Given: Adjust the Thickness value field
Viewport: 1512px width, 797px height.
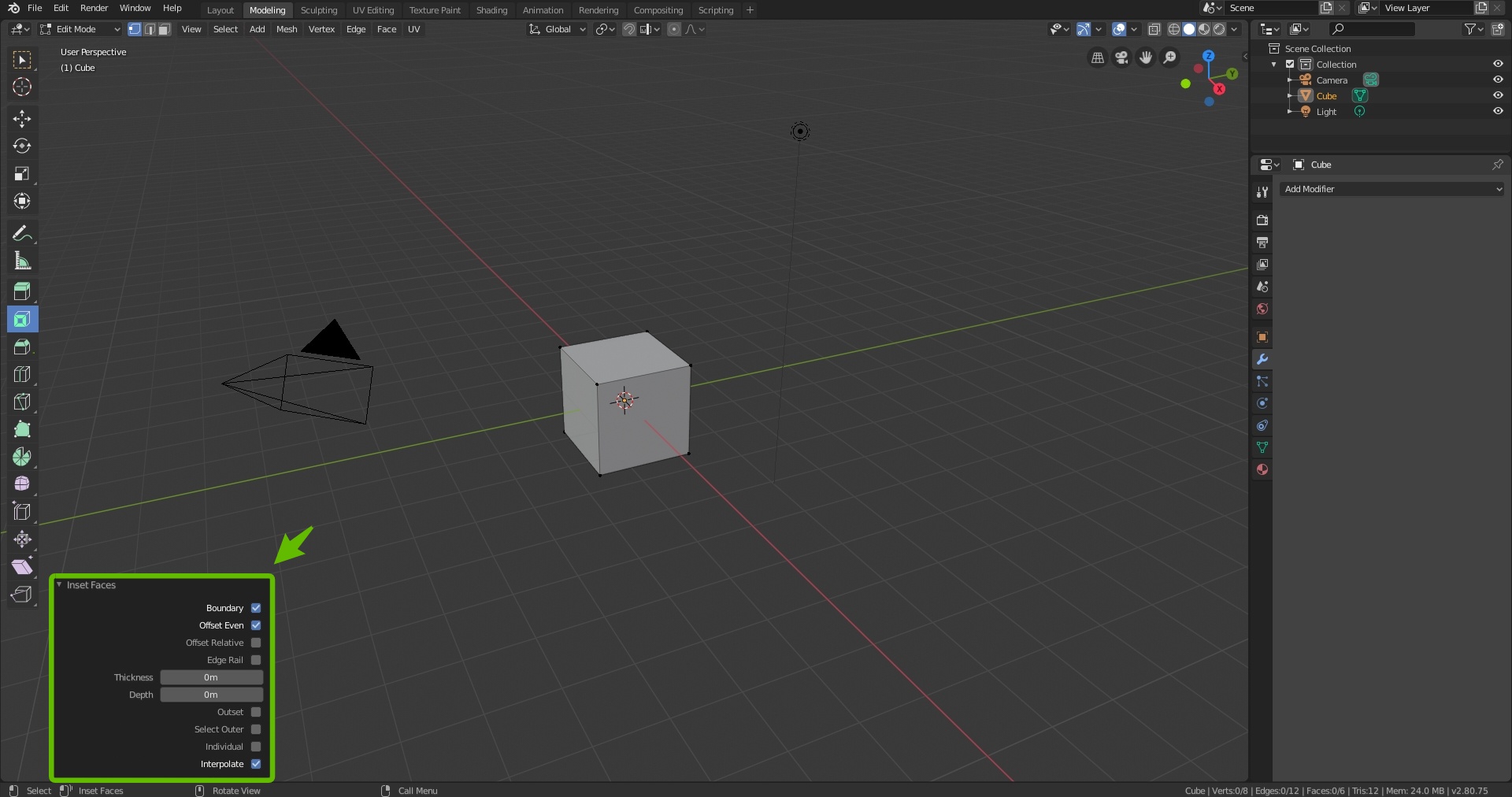Looking at the screenshot, I should (212, 677).
